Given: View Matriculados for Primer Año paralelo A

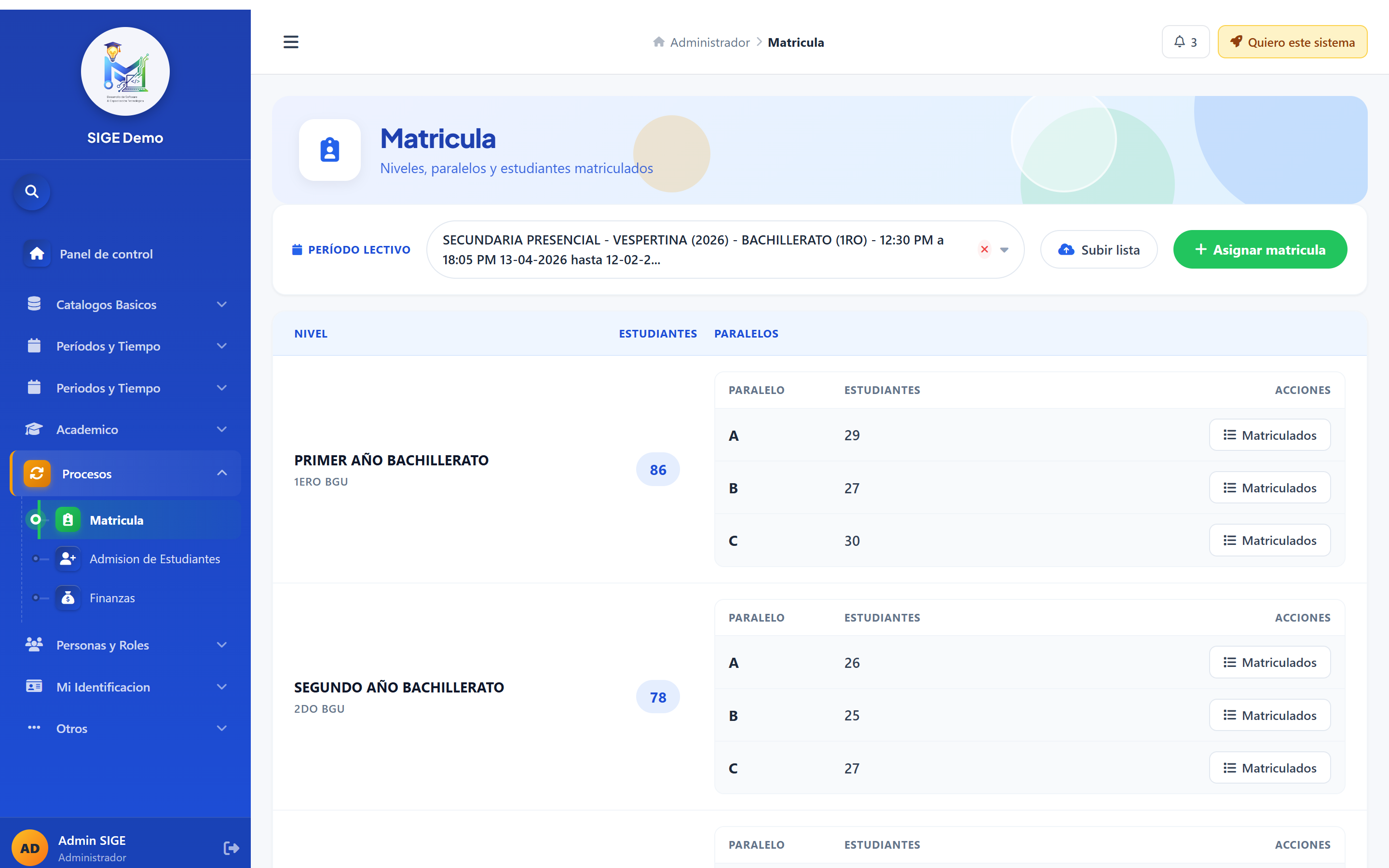Looking at the screenshot, I should point(1269,435).
